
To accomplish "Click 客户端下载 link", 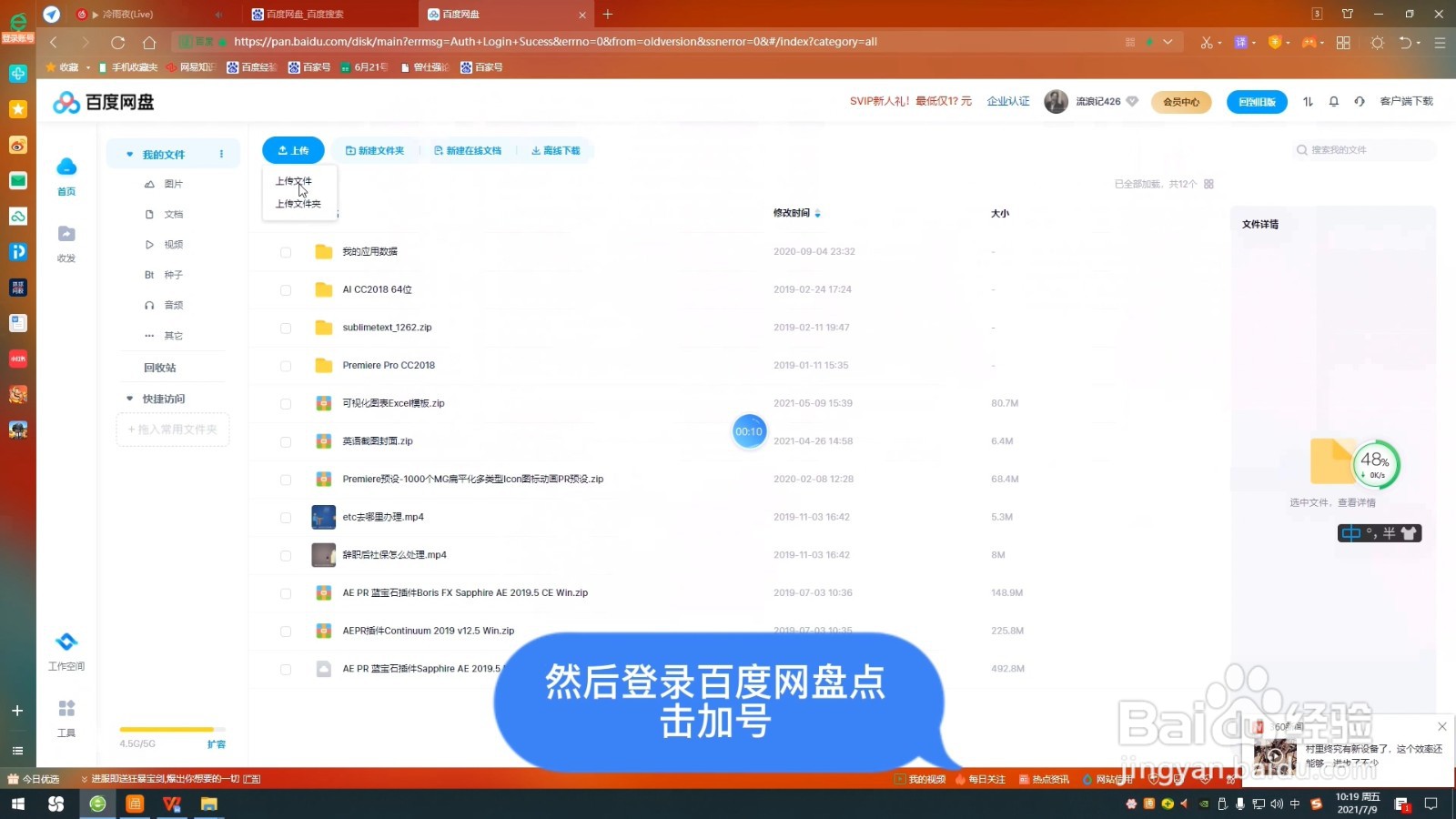I will pos(1406,101).
